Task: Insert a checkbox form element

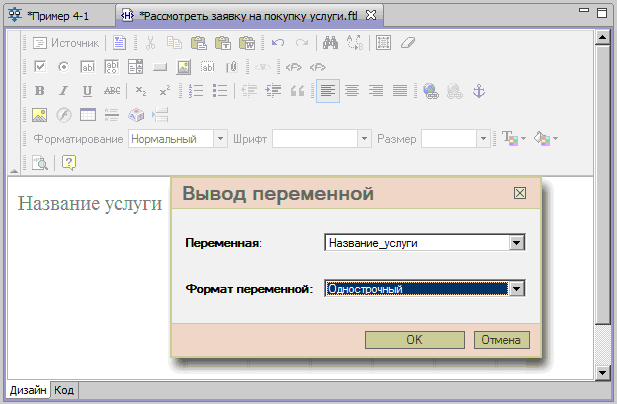Action: coord(40,67)
